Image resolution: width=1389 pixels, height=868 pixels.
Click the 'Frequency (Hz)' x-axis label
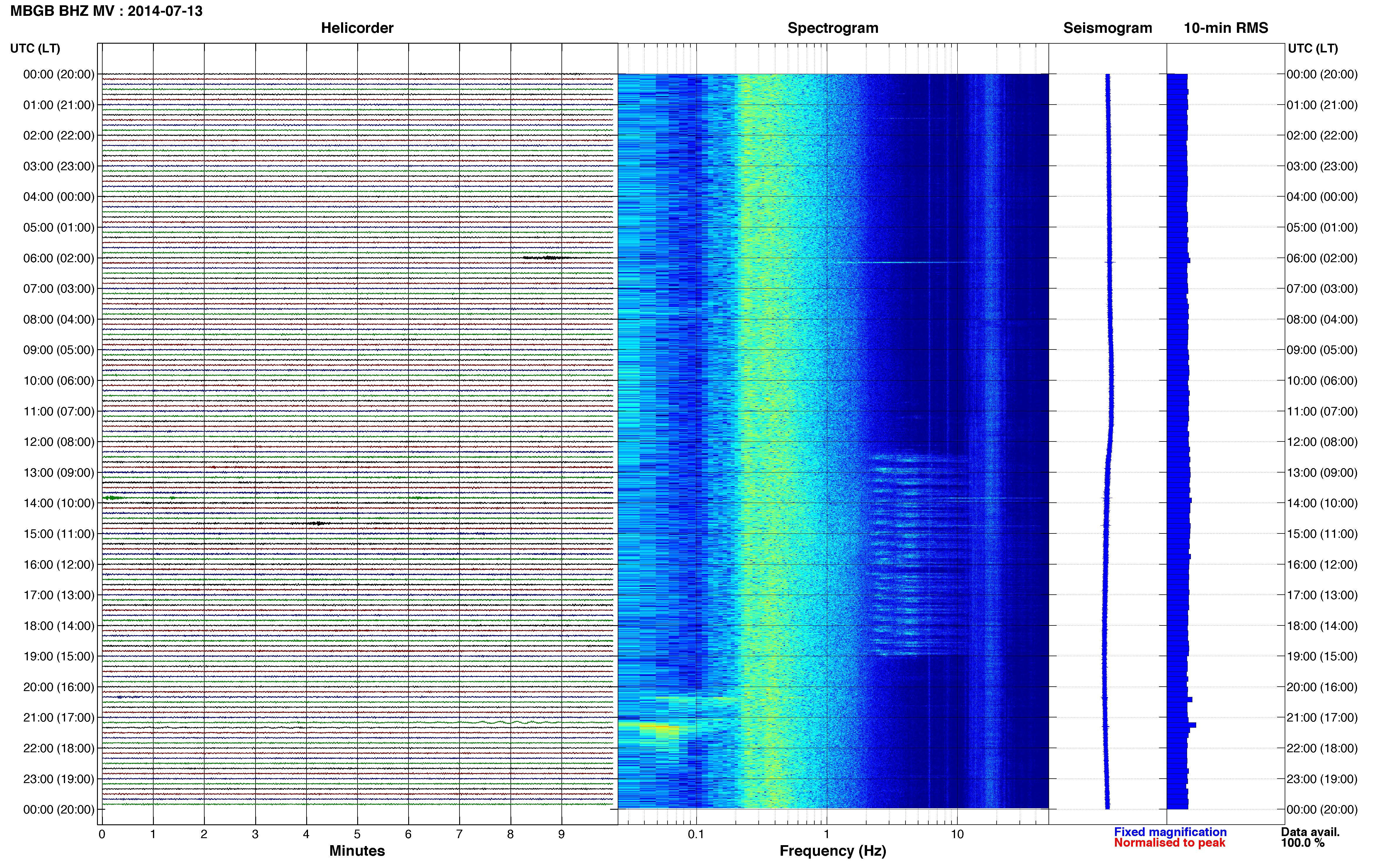click(x=833, y=851)
